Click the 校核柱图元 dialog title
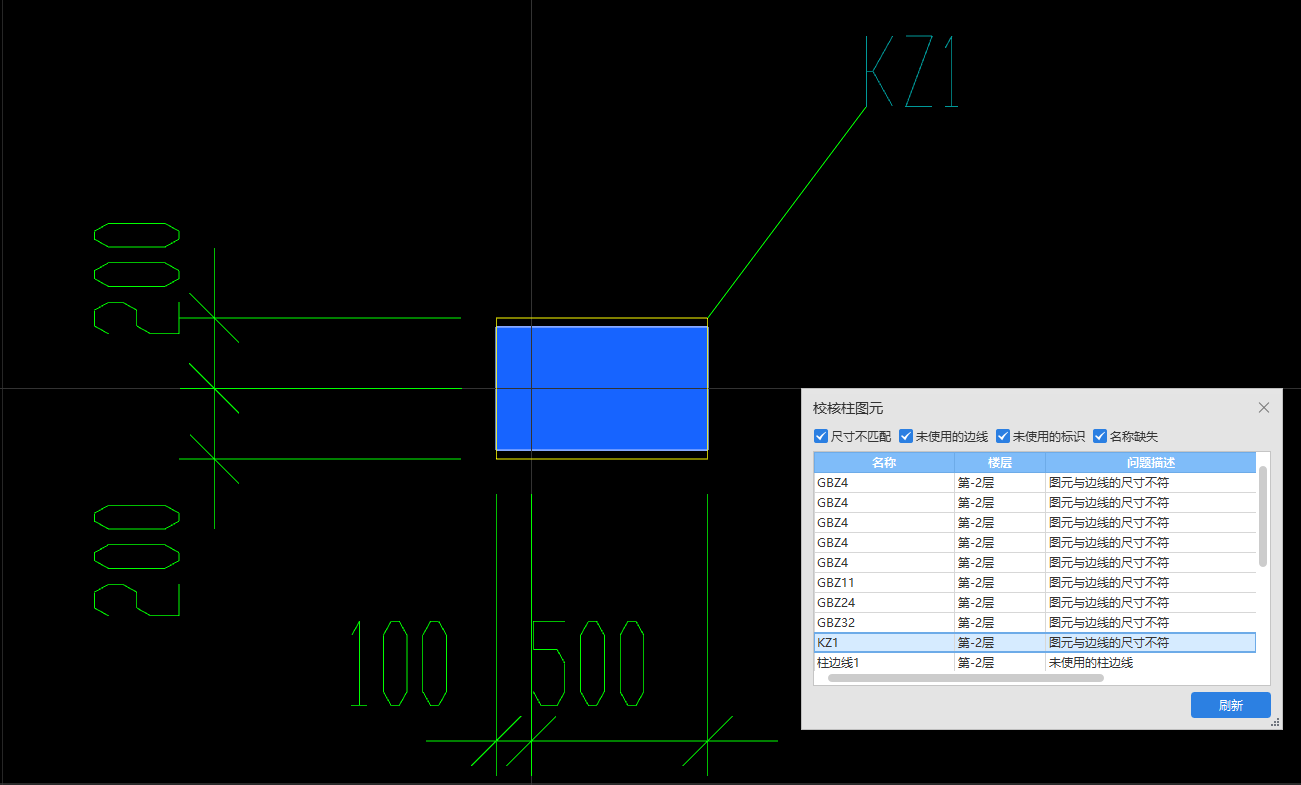This screenshot has height=785, width=1301. click(848, 408)
